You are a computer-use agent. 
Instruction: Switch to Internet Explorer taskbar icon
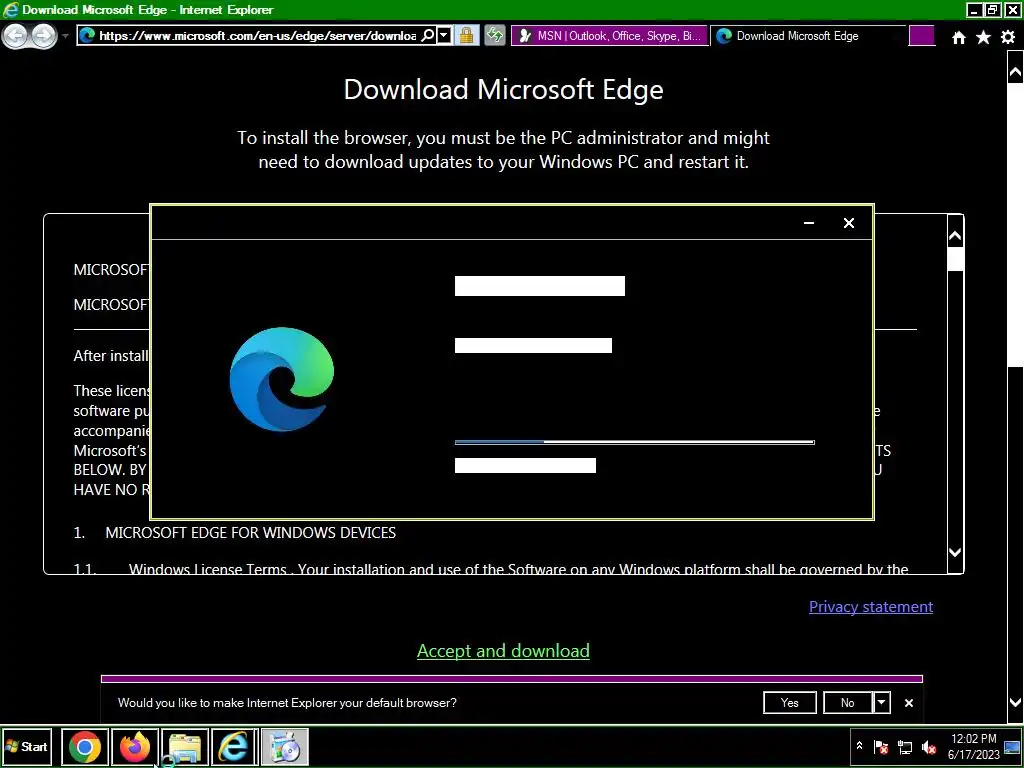(234, 746)
